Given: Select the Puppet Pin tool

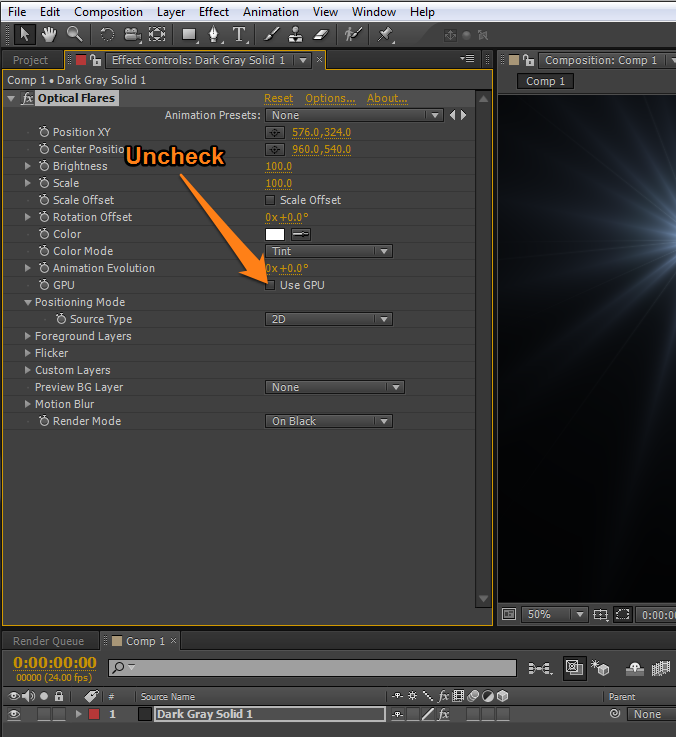Looking at the screenshot, I should click(385, 34).
